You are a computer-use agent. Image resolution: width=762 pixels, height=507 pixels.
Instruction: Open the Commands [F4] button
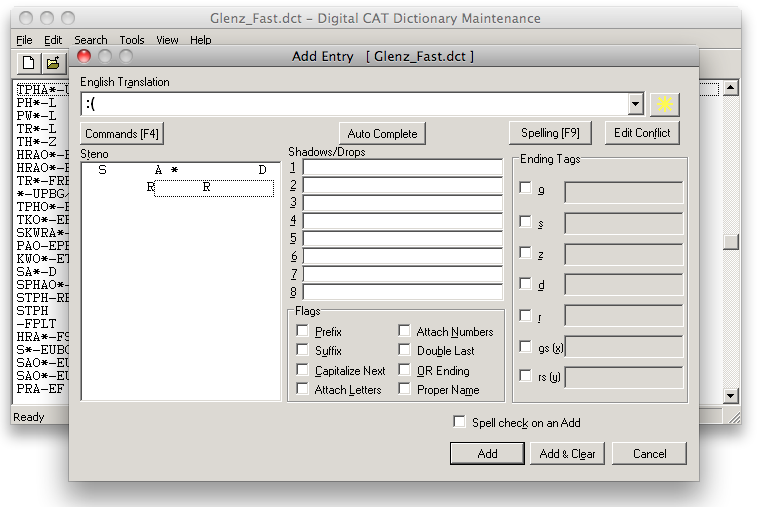[x=122, y=134]
